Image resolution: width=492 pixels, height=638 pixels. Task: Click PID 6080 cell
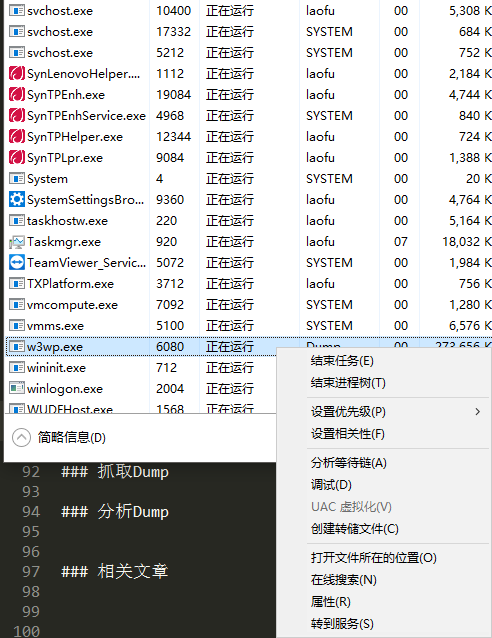[x=170, y=347]
